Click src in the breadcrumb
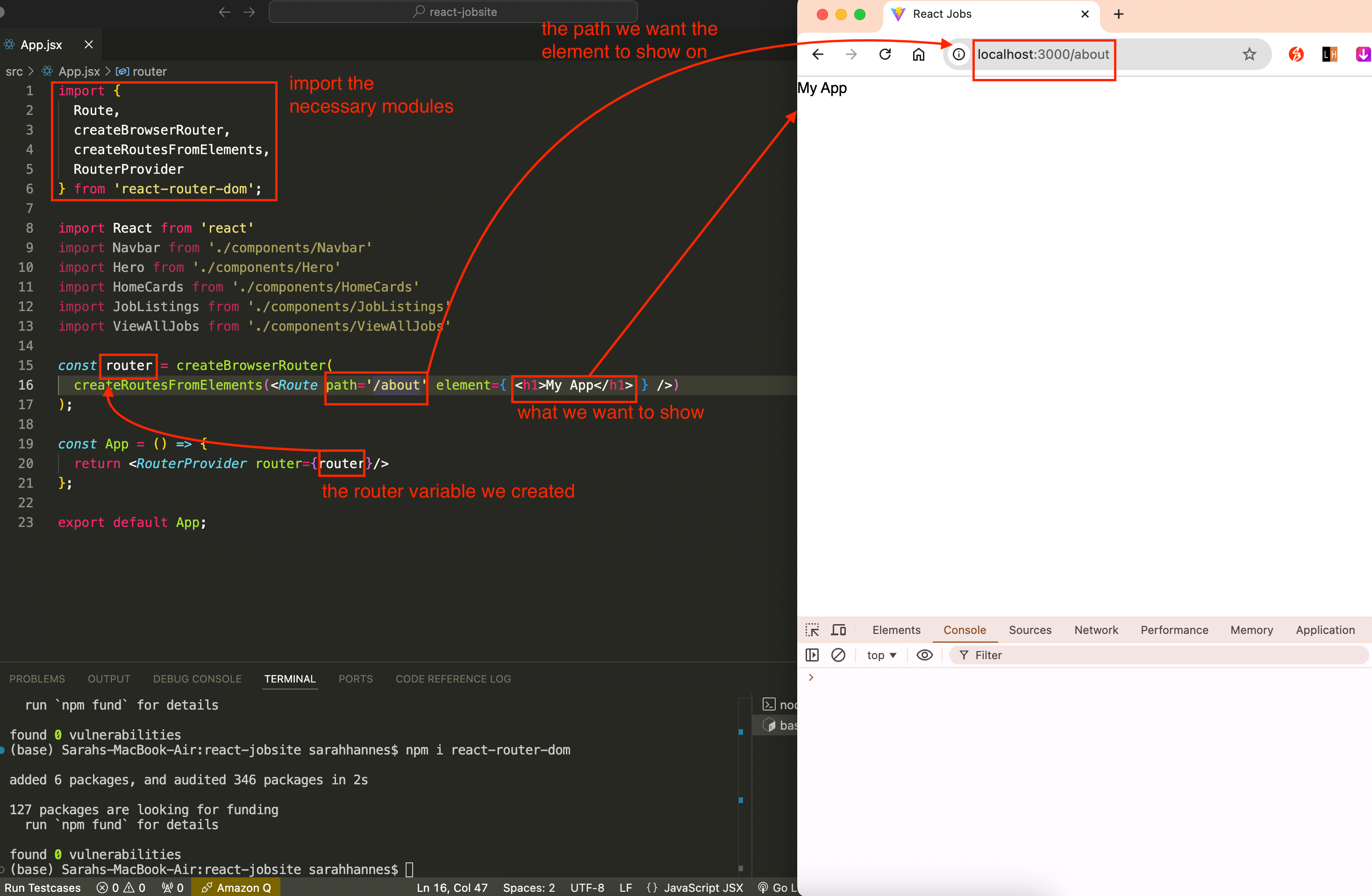 14,71
